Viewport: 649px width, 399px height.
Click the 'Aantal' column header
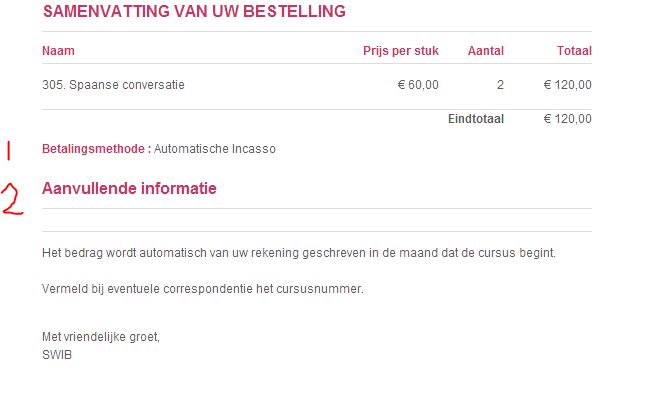[486, 51]
